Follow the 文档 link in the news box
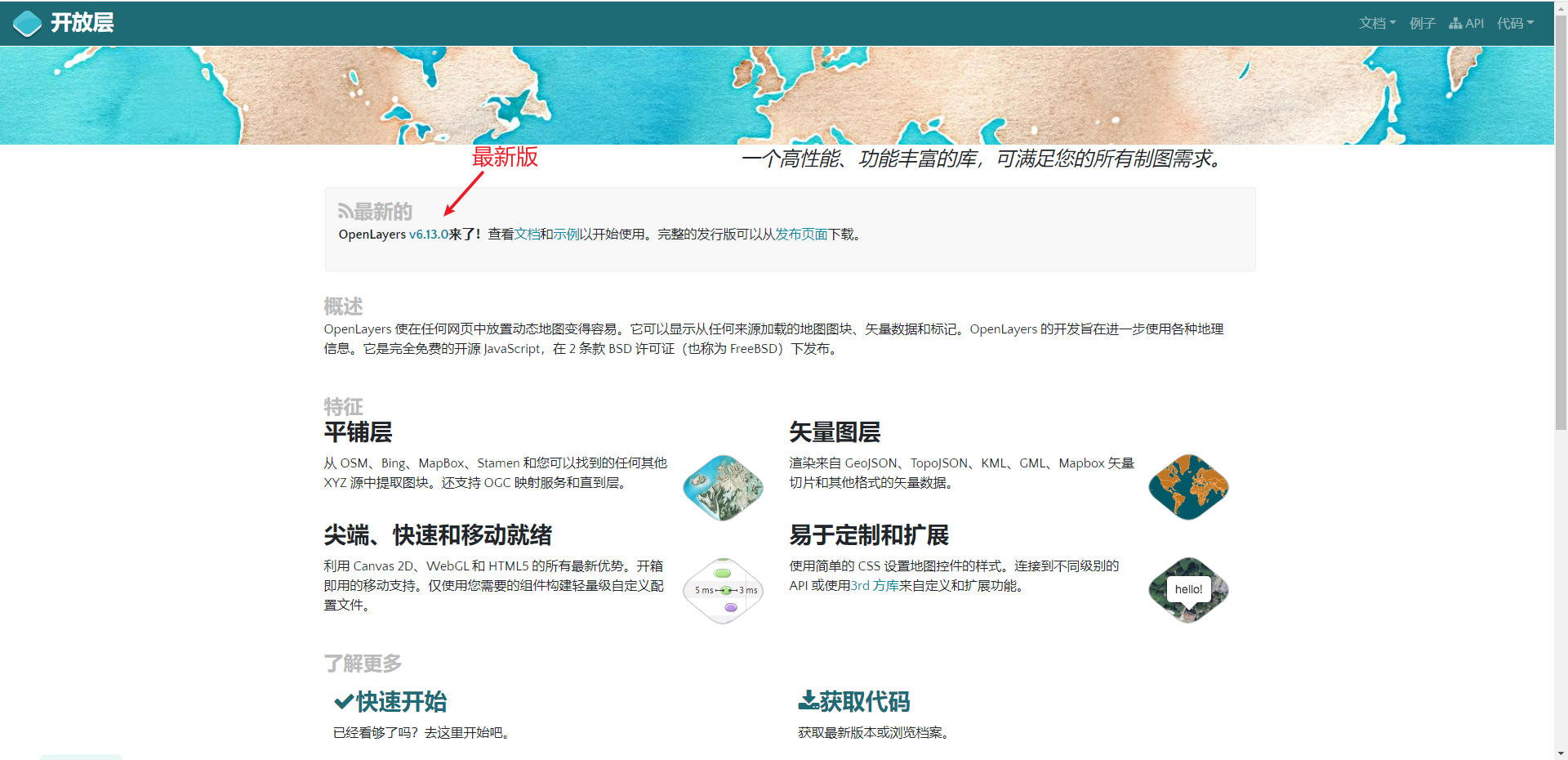 (527, 235)
